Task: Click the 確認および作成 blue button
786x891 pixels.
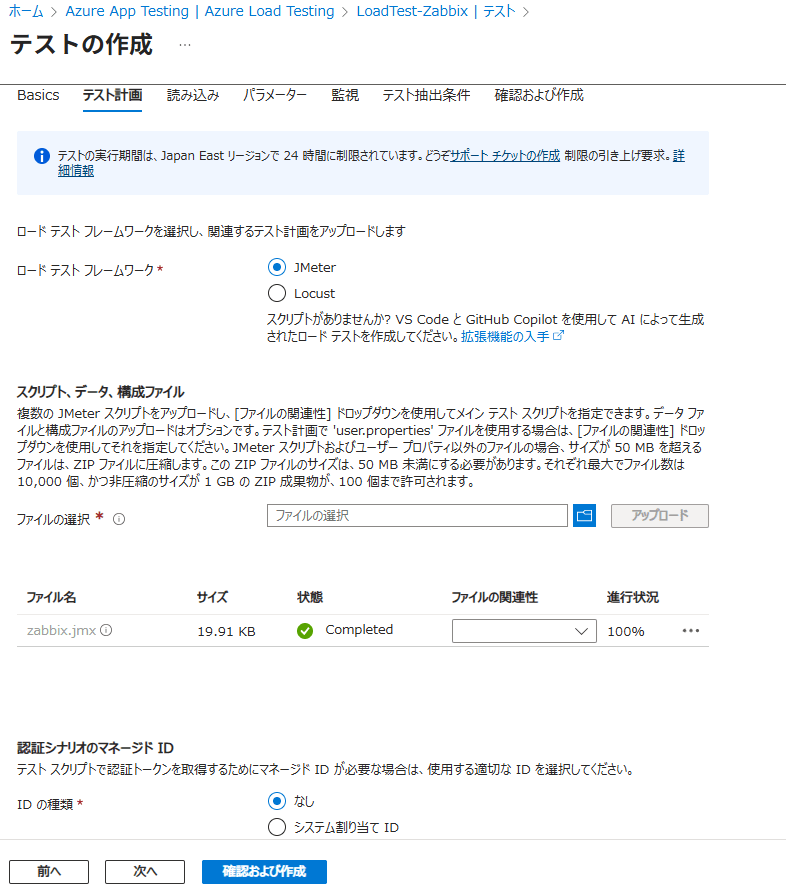Action: point(264,871)
